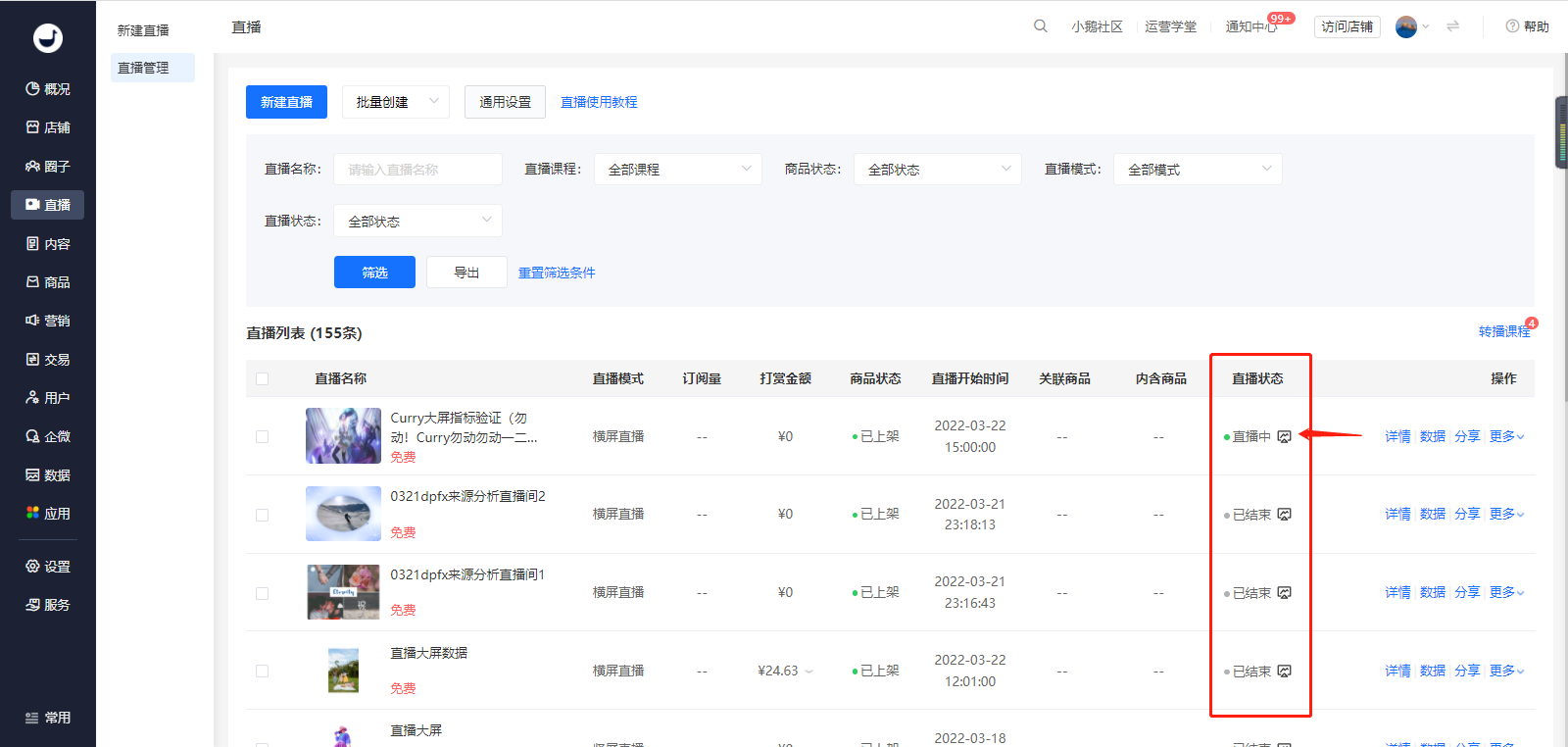
Task: Open the 圈子 circle section
Action: [x=47, y=167]
